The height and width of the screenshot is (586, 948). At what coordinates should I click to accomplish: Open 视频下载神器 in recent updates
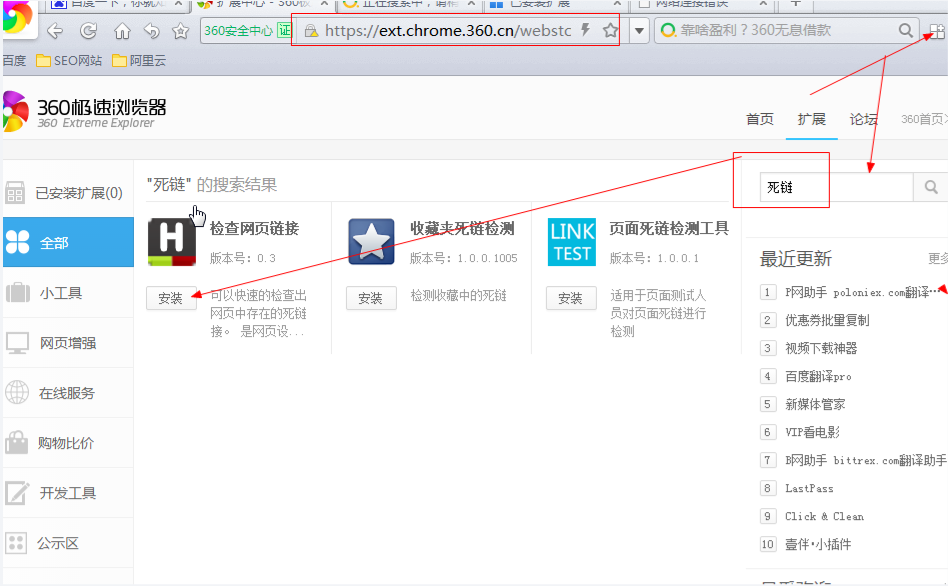[x=821, y=348]
